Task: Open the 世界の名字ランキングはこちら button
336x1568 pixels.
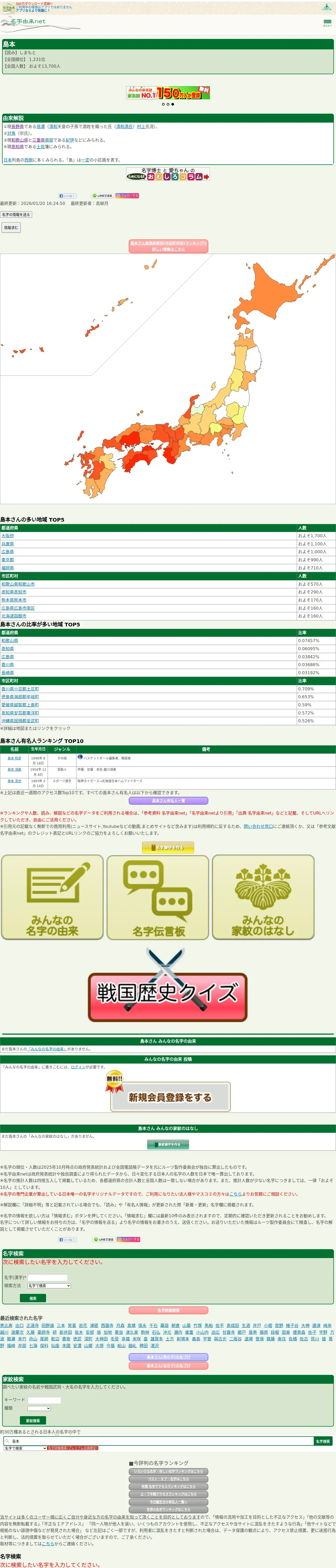Action: [168, 1509]
